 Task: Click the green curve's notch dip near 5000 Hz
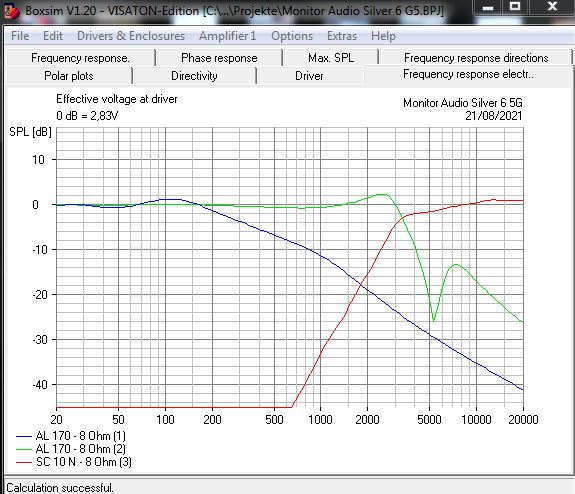(x=433, y=320)
